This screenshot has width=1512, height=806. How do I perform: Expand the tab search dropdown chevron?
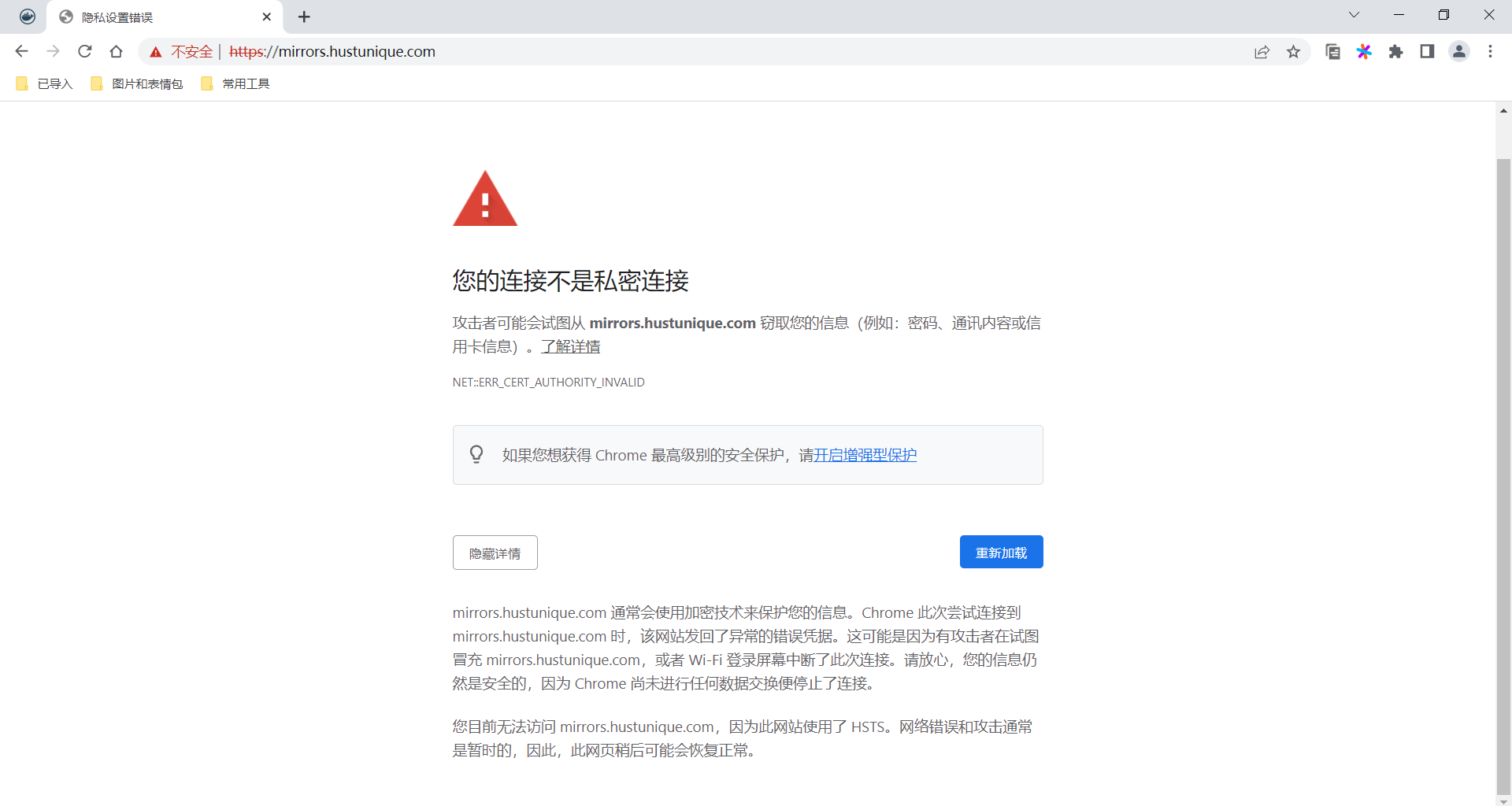[x=1354, y=15]
